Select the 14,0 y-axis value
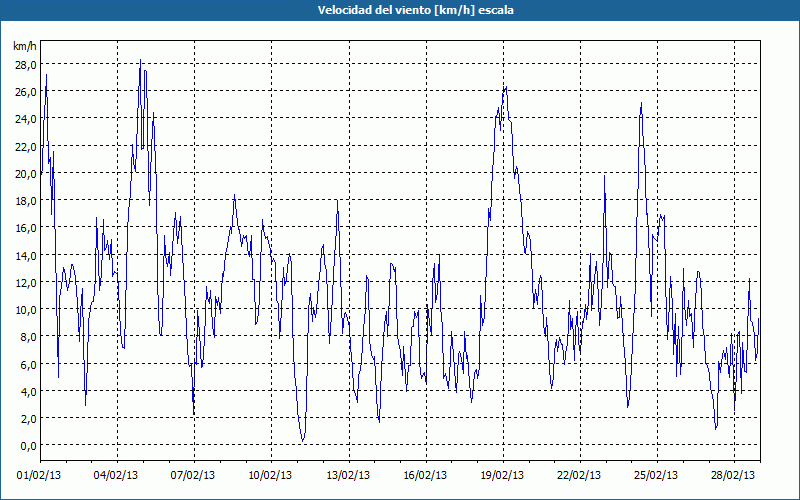Screen dimensions: 800x500 tap(26, 255)
